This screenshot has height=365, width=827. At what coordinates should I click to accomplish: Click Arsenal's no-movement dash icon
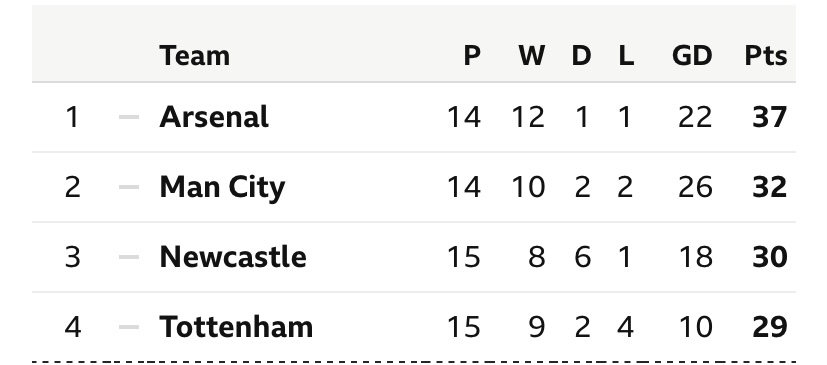click(129, 117)
